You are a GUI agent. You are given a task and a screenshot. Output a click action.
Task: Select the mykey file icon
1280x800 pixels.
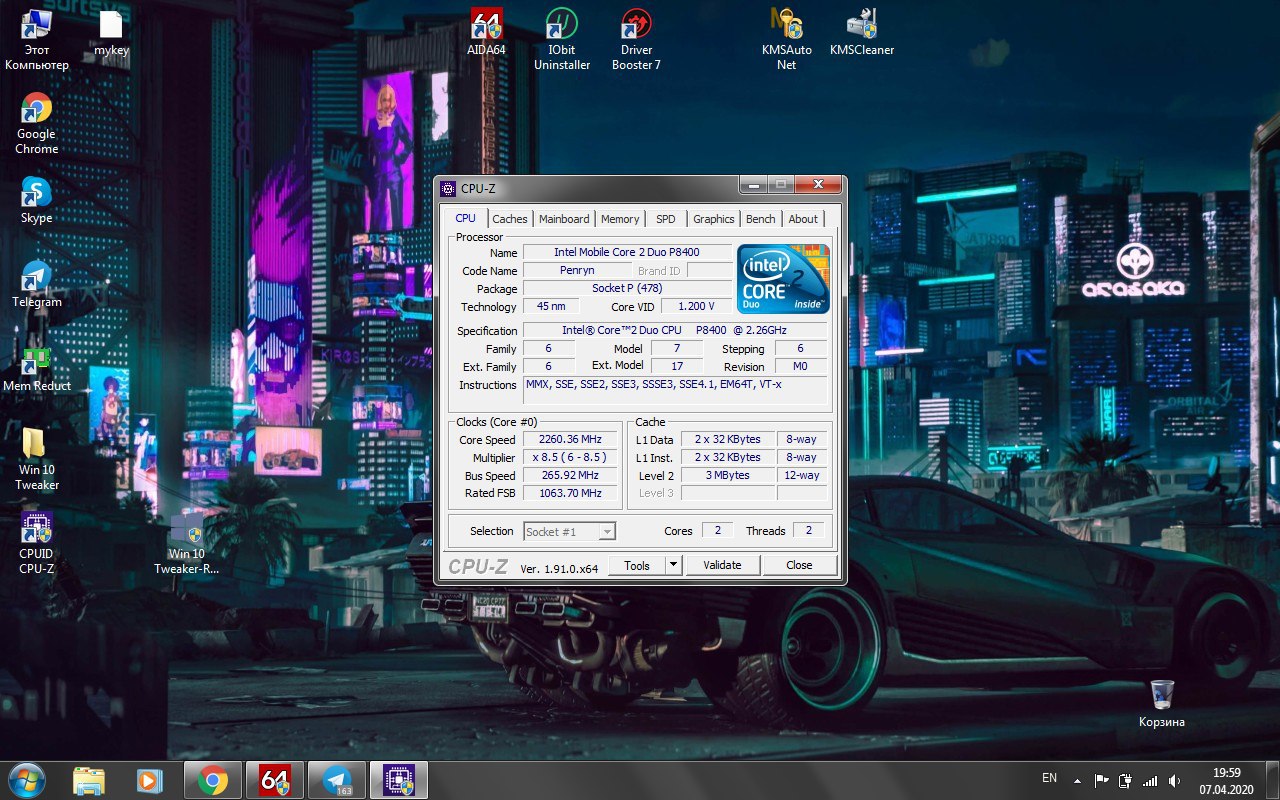[111, 32]
